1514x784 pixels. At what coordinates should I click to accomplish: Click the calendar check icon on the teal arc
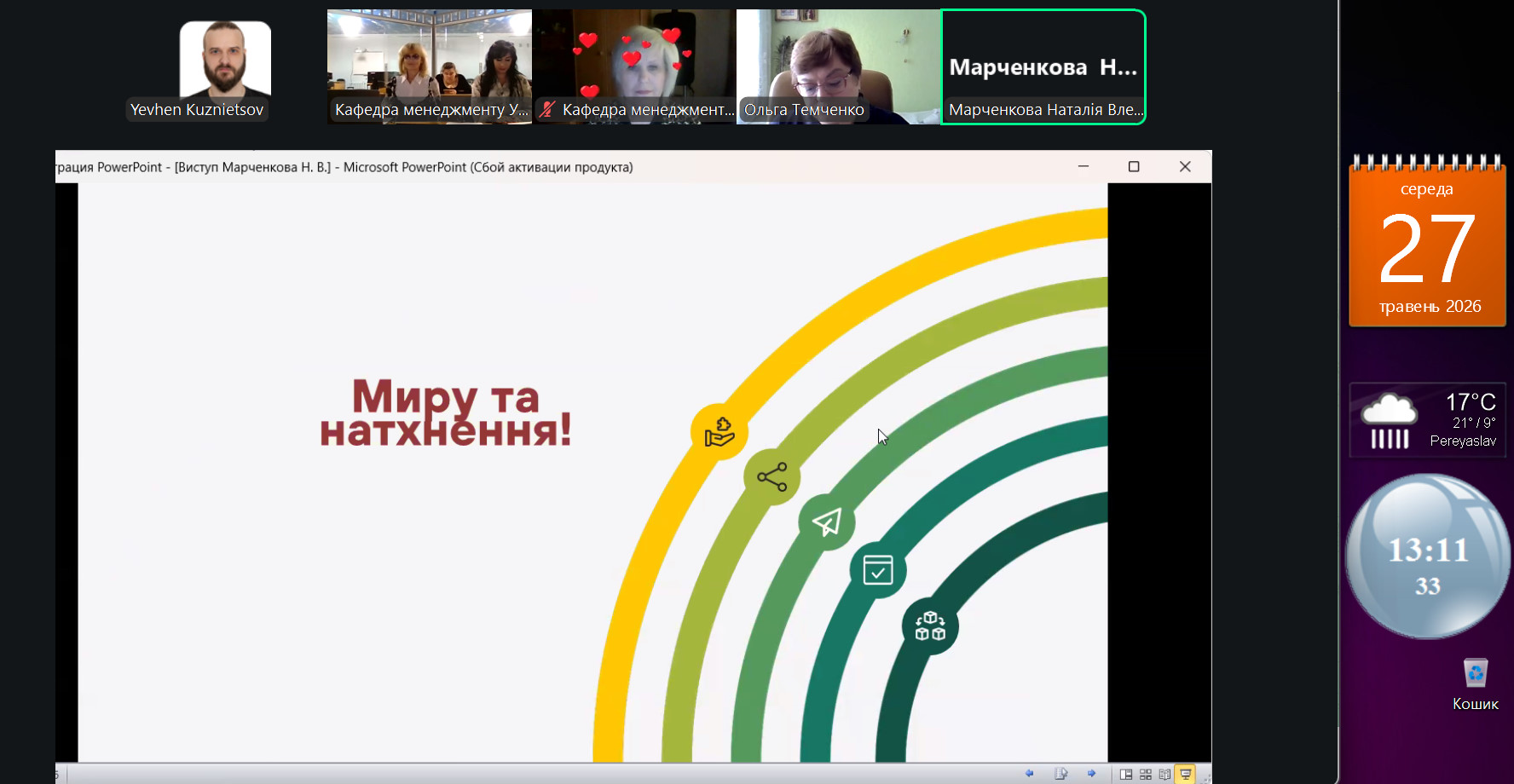pyautogui.click(x=878, y=570)
